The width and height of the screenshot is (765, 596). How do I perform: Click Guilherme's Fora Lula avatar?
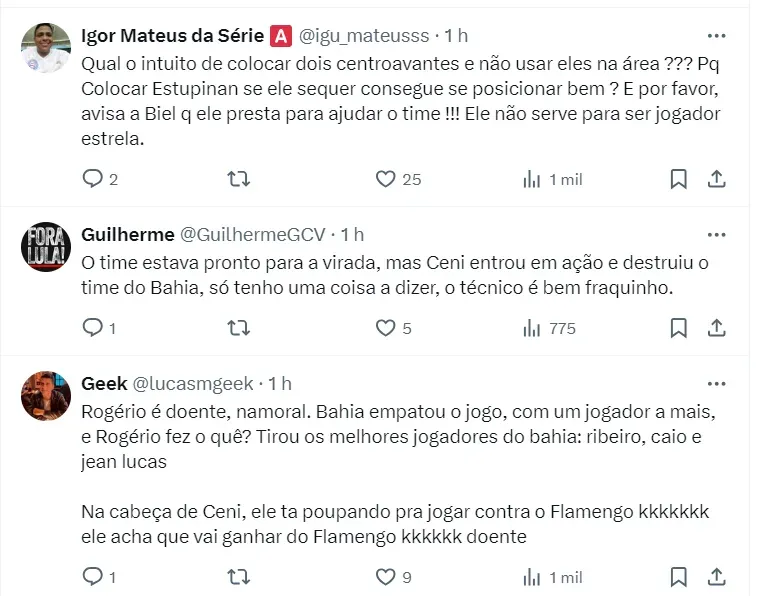[46, 247]
